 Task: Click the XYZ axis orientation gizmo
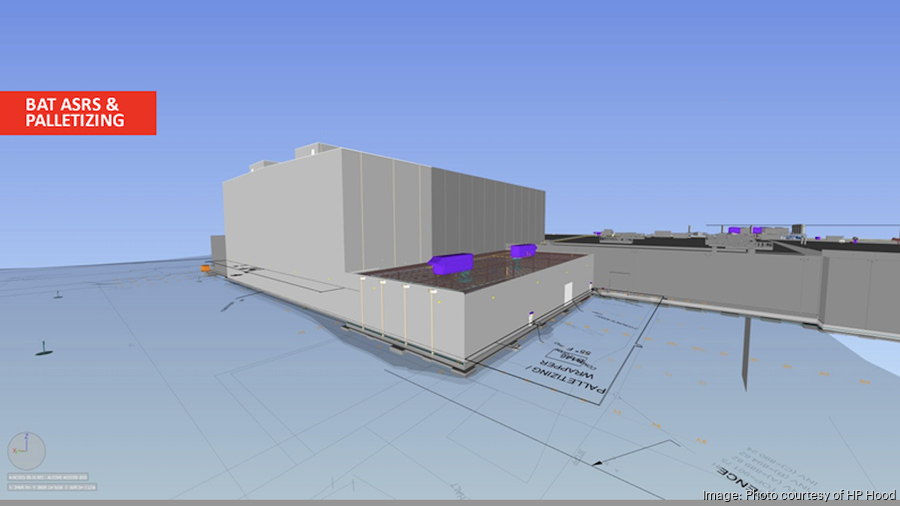click(x=26, y=450)
